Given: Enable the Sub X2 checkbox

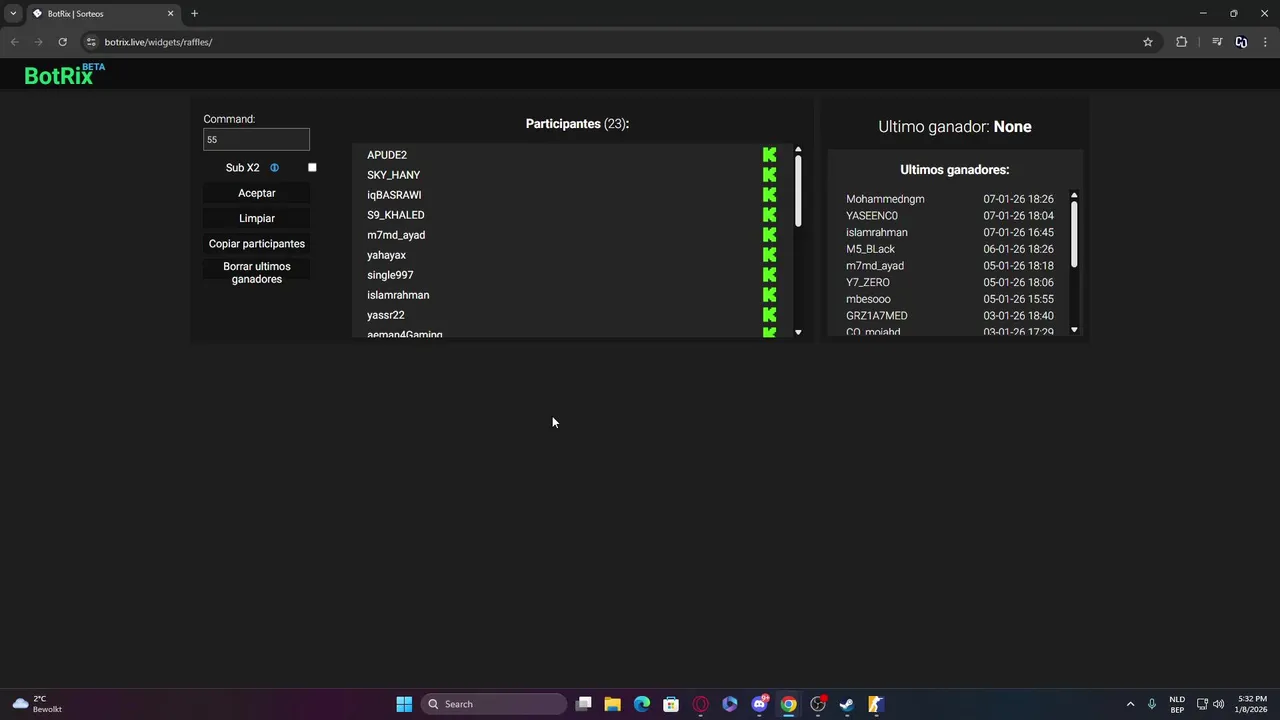Looking at the screenshot, I should tap(312, 168).
